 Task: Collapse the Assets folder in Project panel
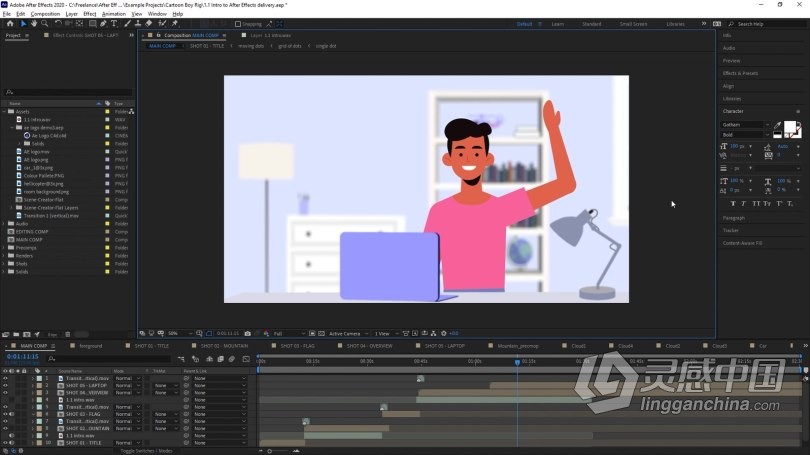(5, 112)
